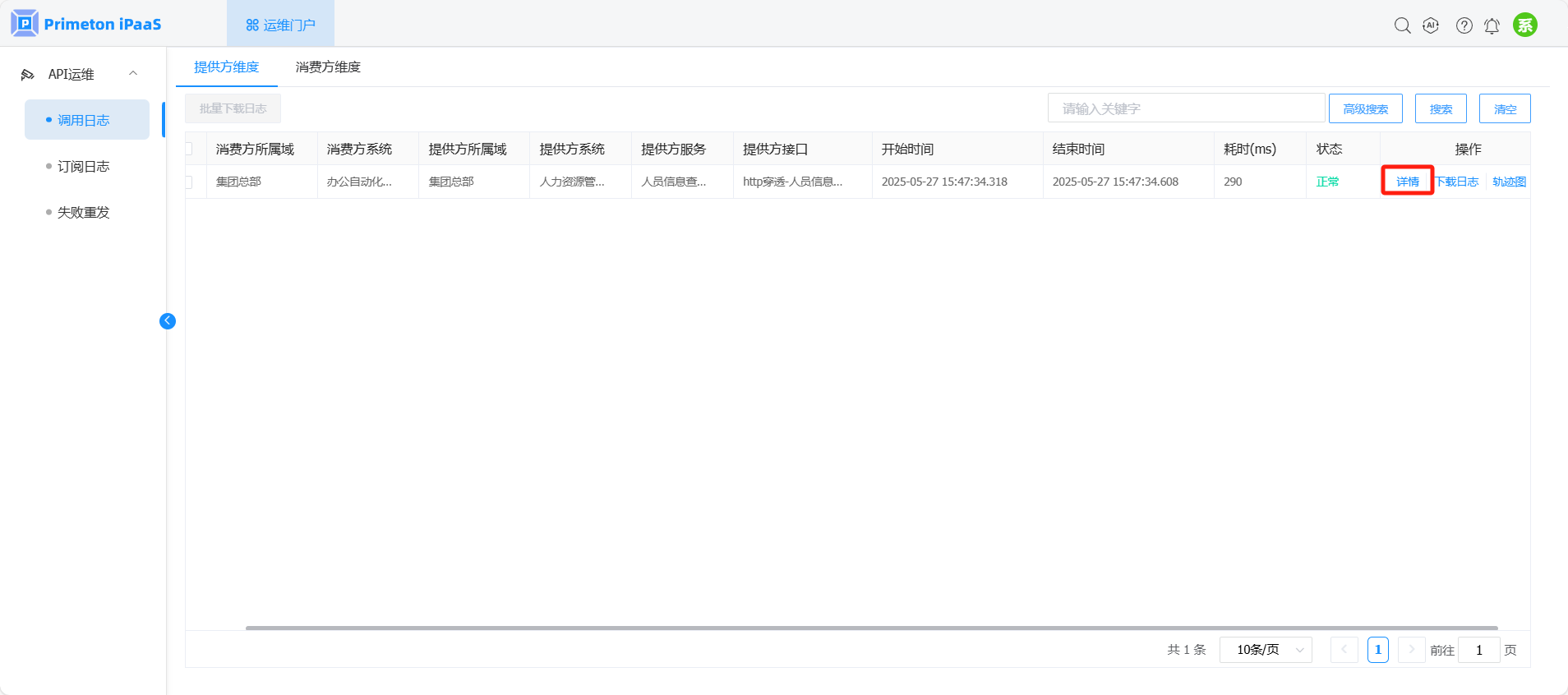This screenshot has height=695, width=1568.
Task: Switch to the 消费方维度 tab
Action: (x=328, y=67)
